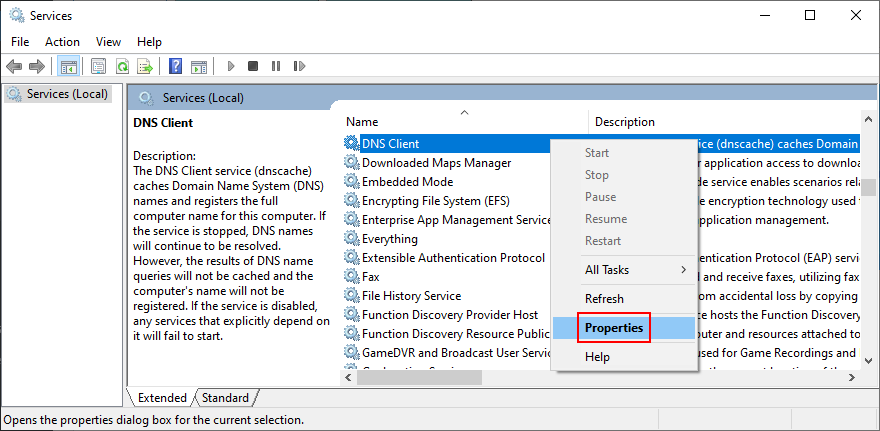Screen dimensions: 880x431
Task: Click the gear icon beside Encrypting File System
Action: [x=351, y=201]
